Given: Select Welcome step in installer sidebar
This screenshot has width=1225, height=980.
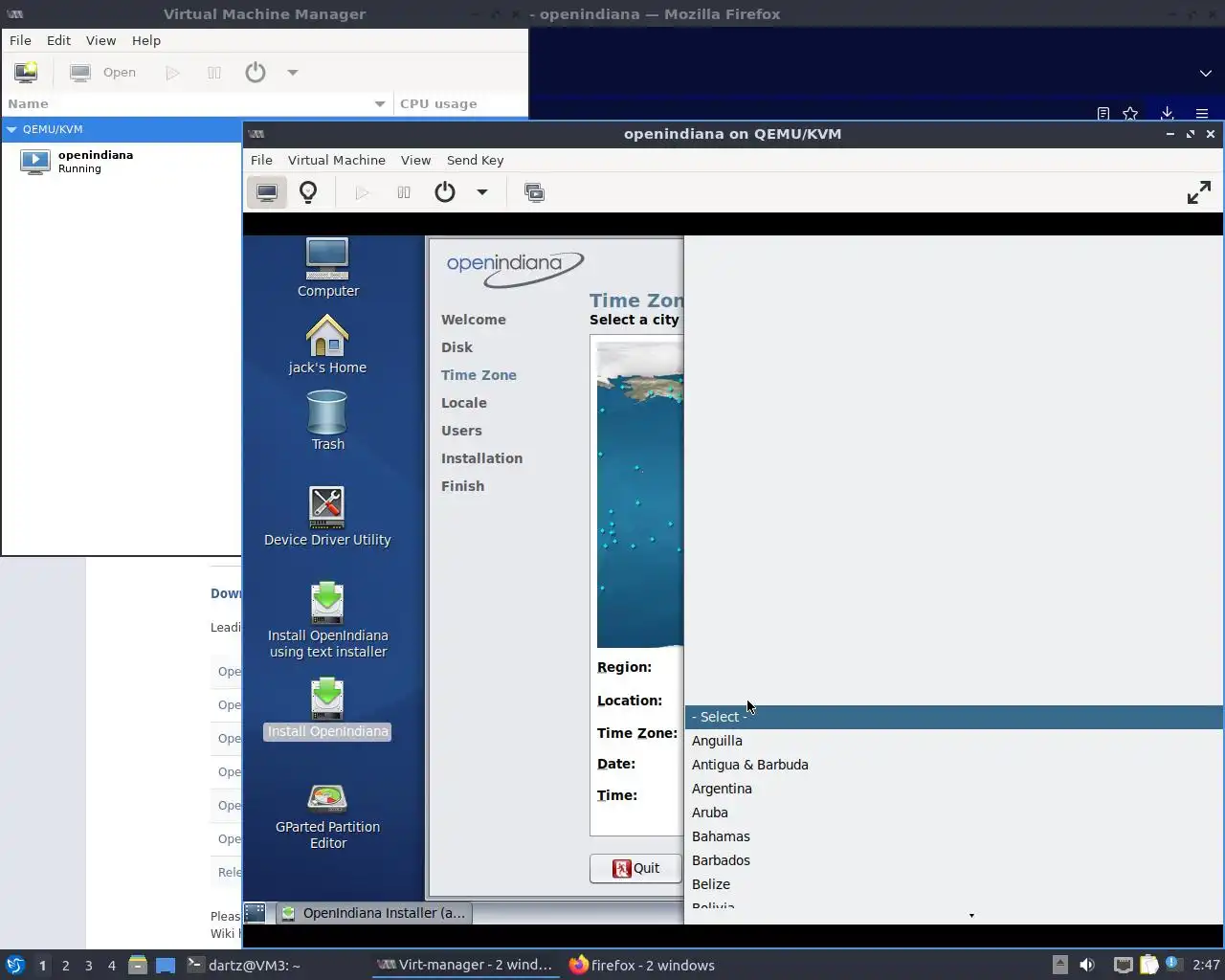Looking at the screenshot, I should click(x=474, y=320).
